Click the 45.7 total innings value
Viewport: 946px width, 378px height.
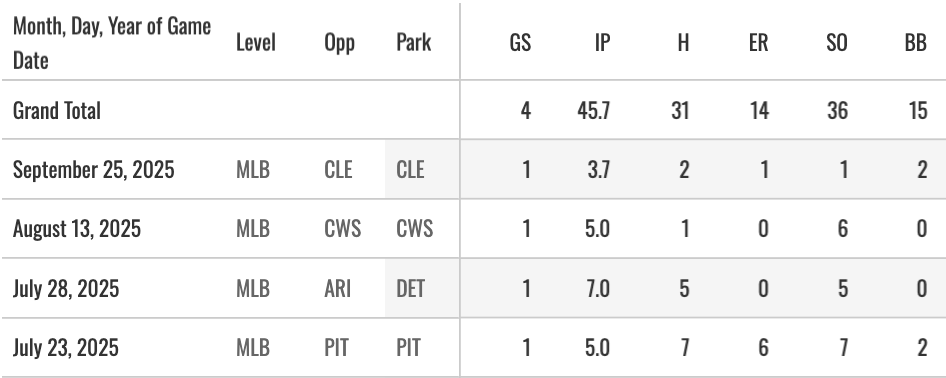point(594,111)
